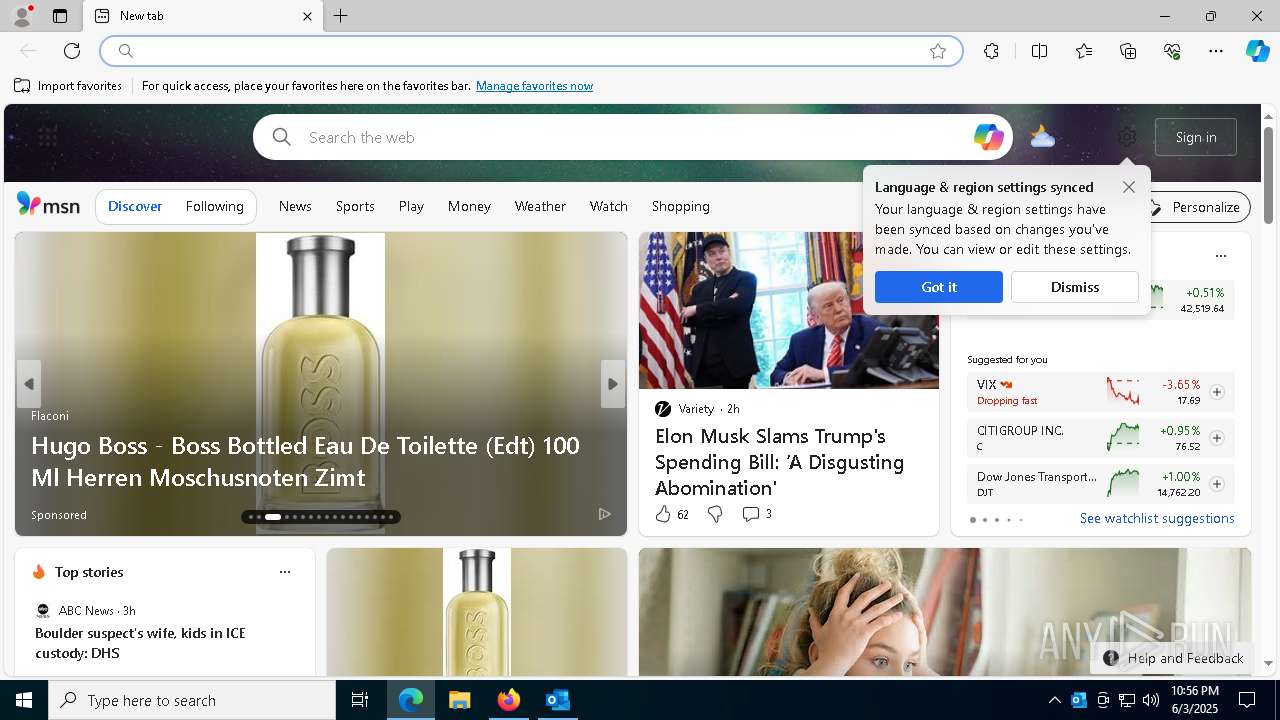This screenshot has width=1280, height=720.
Task: Dislike the Elon Musk article
Action: tap(715, 514)
